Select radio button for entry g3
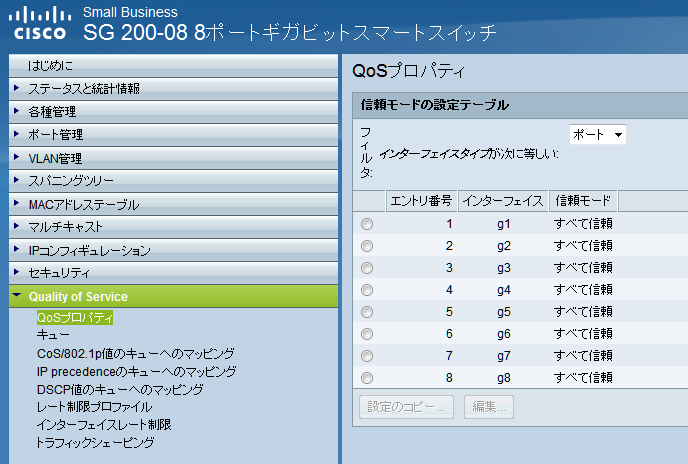 (367, 268)
